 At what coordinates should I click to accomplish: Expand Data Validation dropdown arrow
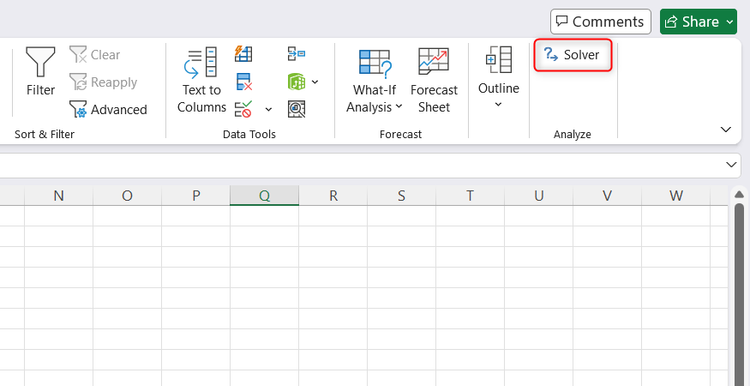pos(269,110)
